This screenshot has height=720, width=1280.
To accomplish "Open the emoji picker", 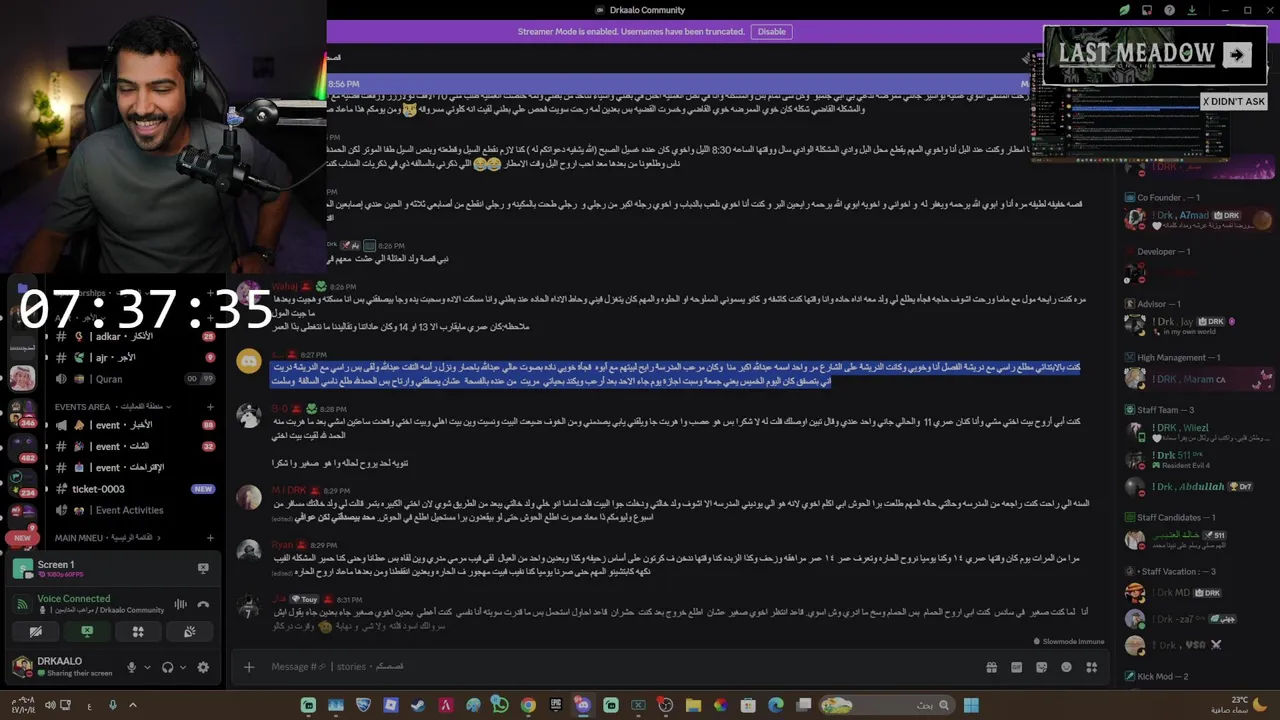I will pos(1066,667).
